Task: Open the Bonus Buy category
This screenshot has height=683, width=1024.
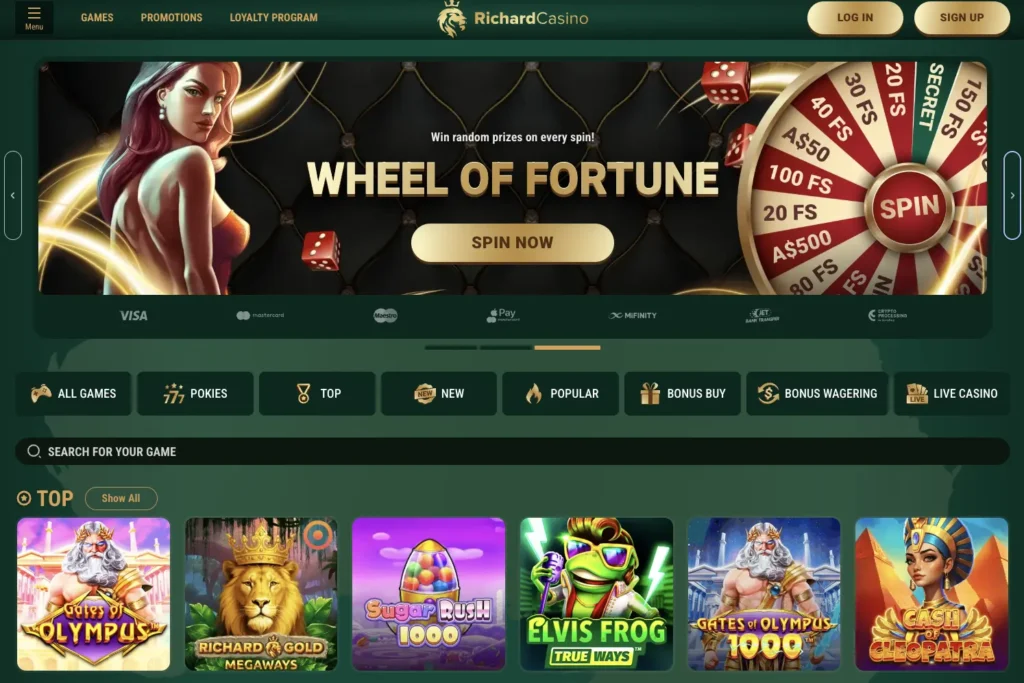Action: point(682,393)
